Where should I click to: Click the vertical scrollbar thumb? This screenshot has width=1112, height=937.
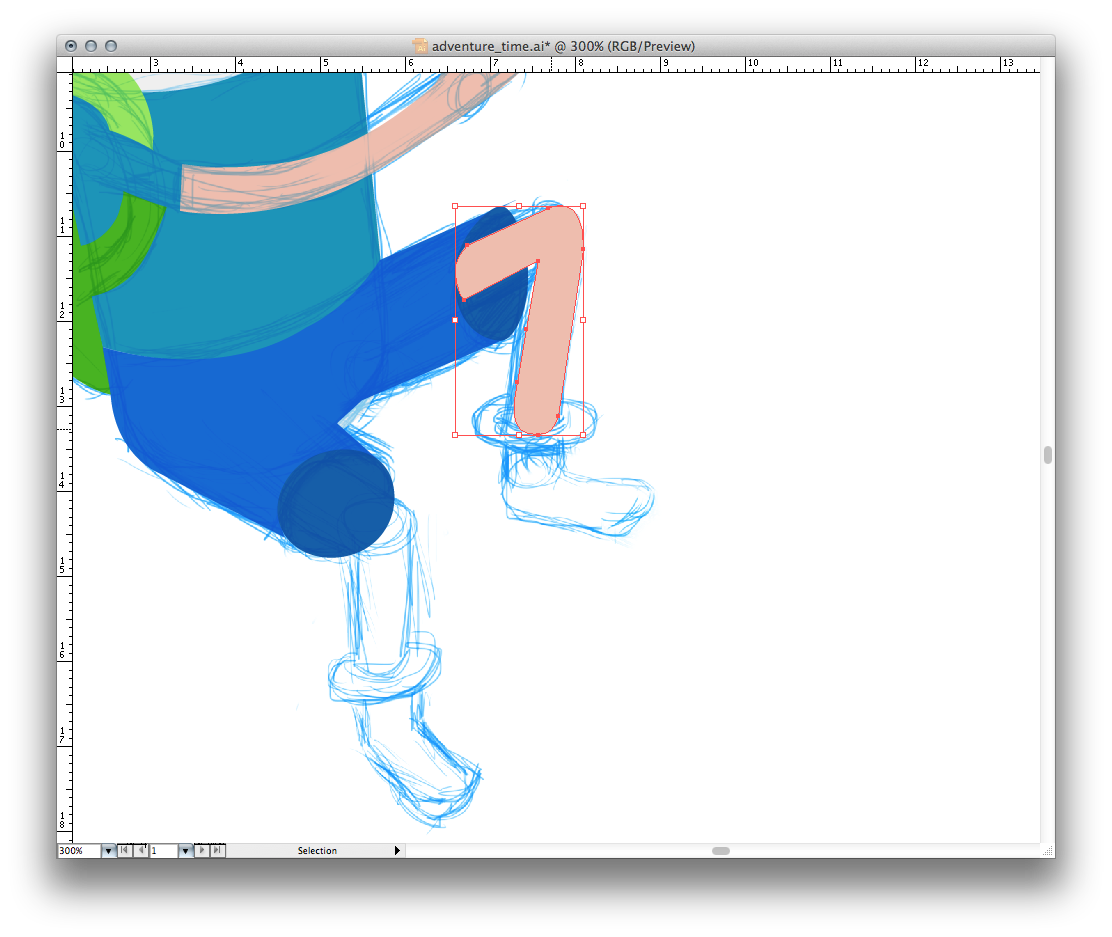pos(1047,455)
